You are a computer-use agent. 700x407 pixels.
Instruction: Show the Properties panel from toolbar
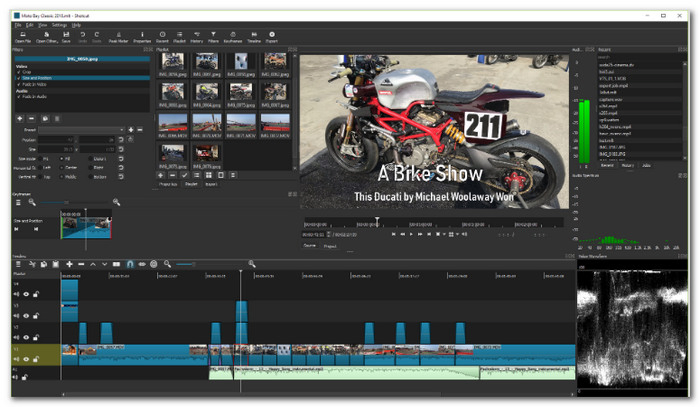[142, 37]
